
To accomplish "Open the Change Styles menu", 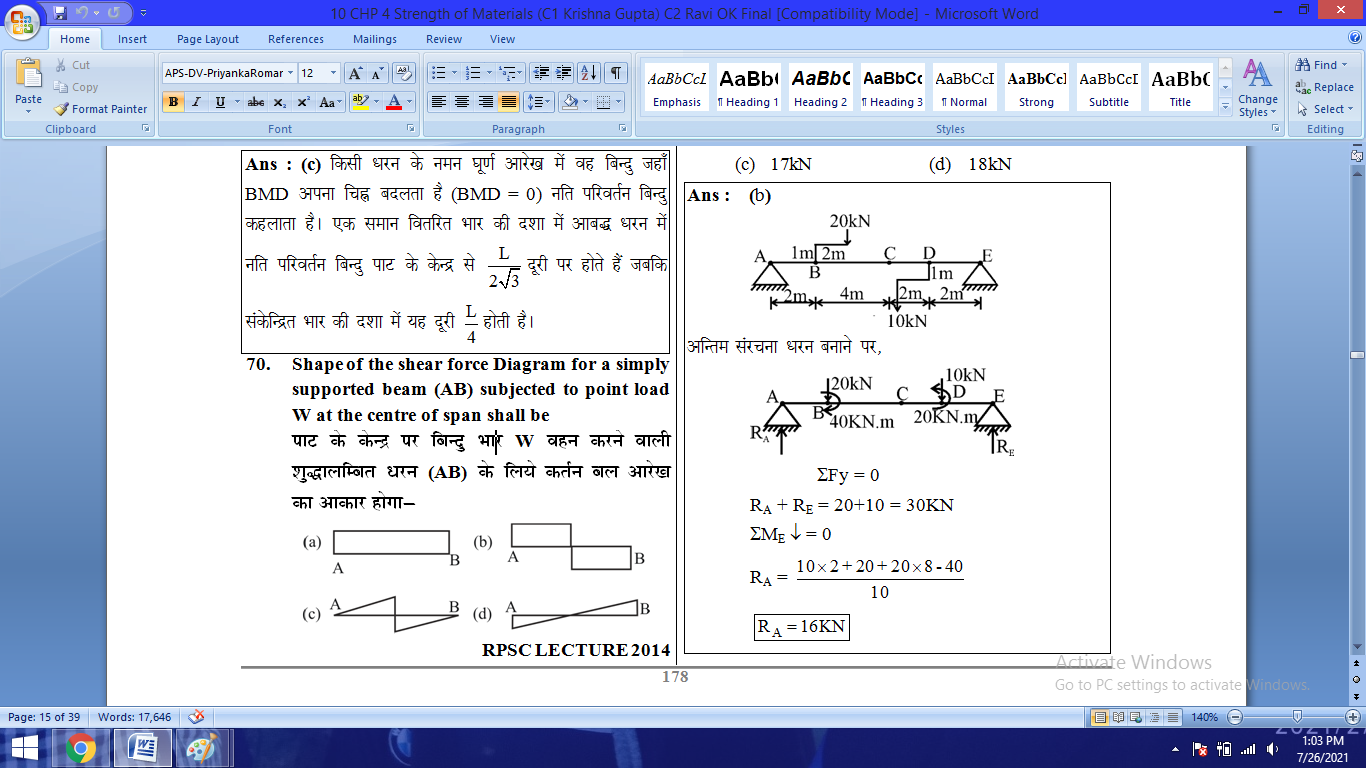I will tap(1257, 88).
